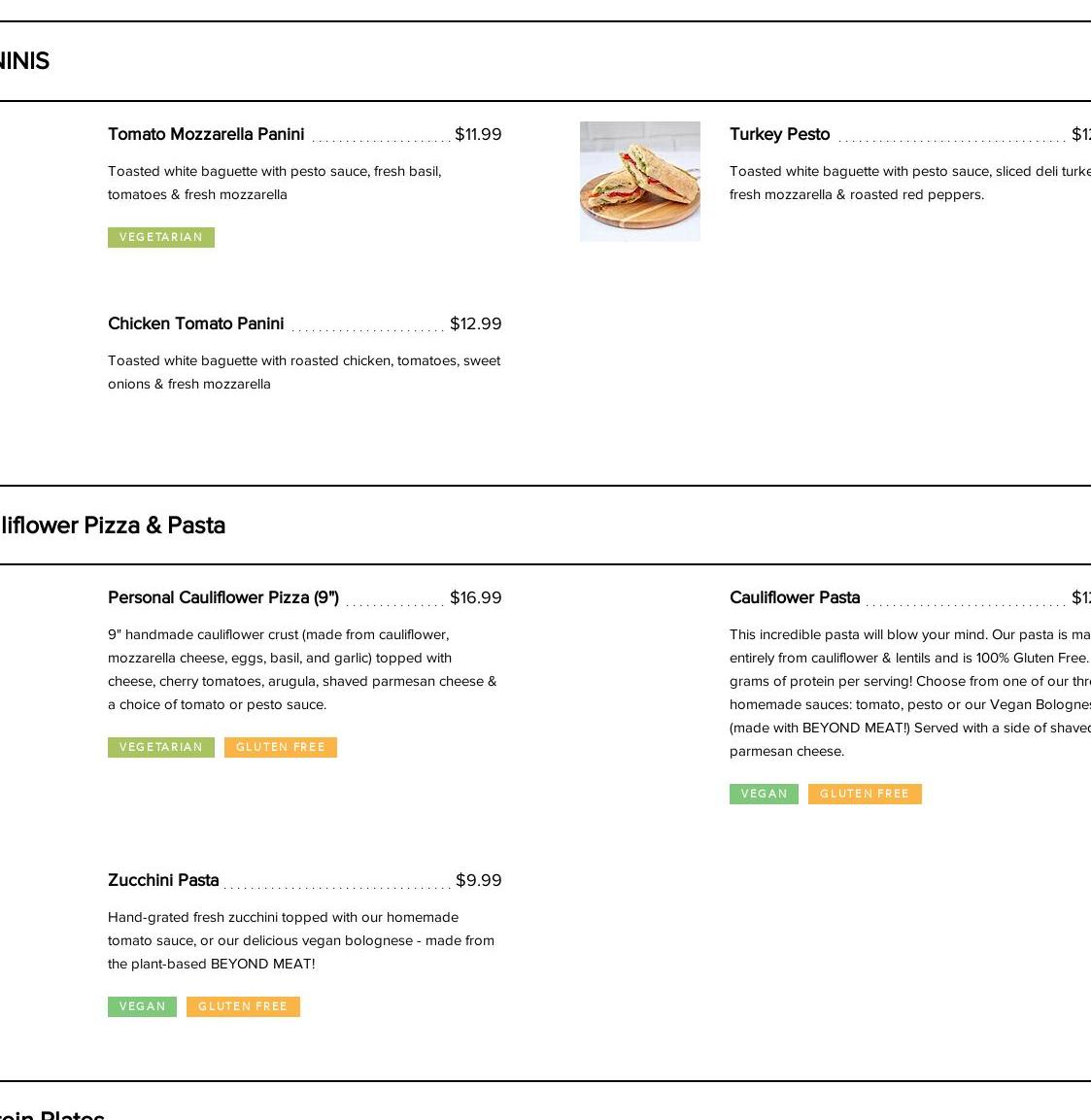Viewport: 1091px width, 1120px height.
Task: Click the $16.99 price for Cauliflower Pizza
Action: [x=475, y=597]
